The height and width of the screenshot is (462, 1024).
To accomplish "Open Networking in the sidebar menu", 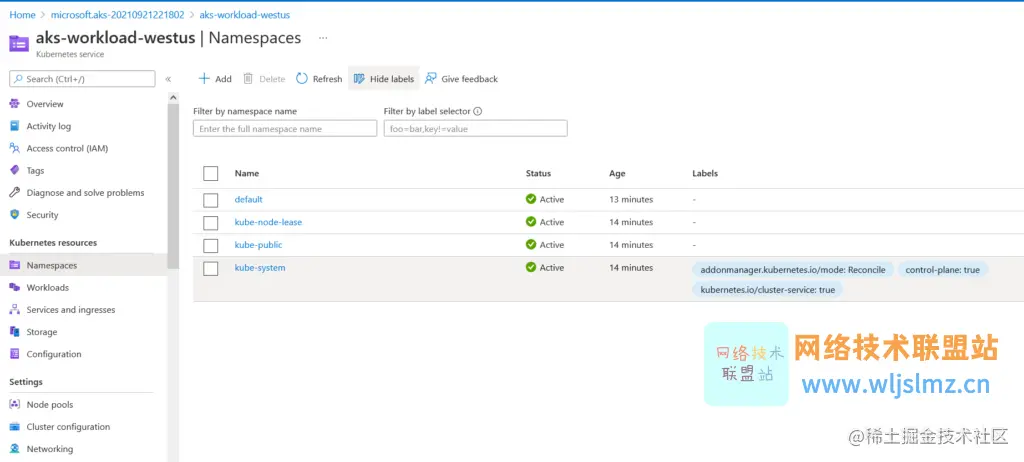I will point(50,449).
